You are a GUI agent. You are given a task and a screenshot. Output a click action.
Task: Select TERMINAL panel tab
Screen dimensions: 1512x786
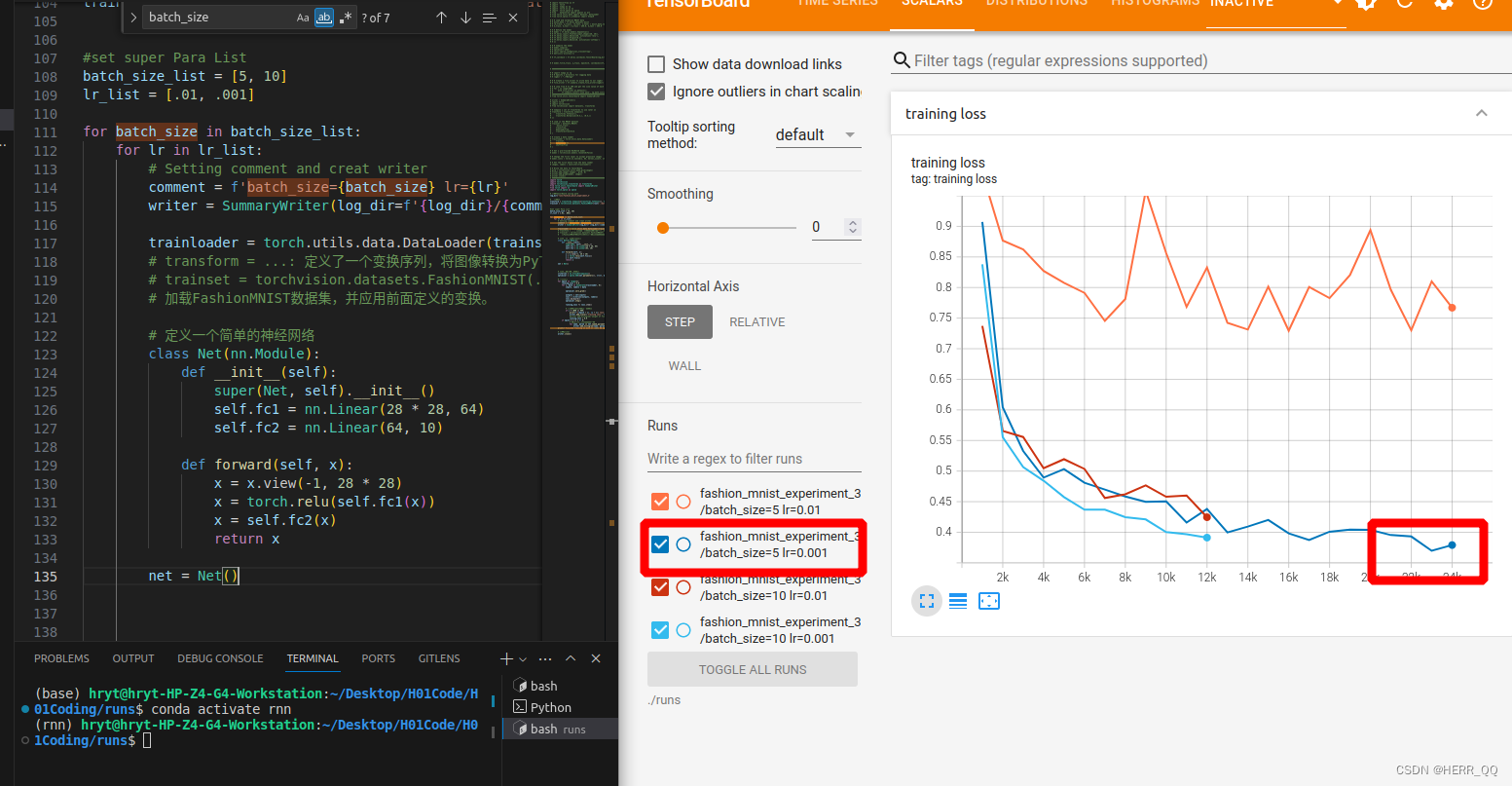[x=313, y=659]
